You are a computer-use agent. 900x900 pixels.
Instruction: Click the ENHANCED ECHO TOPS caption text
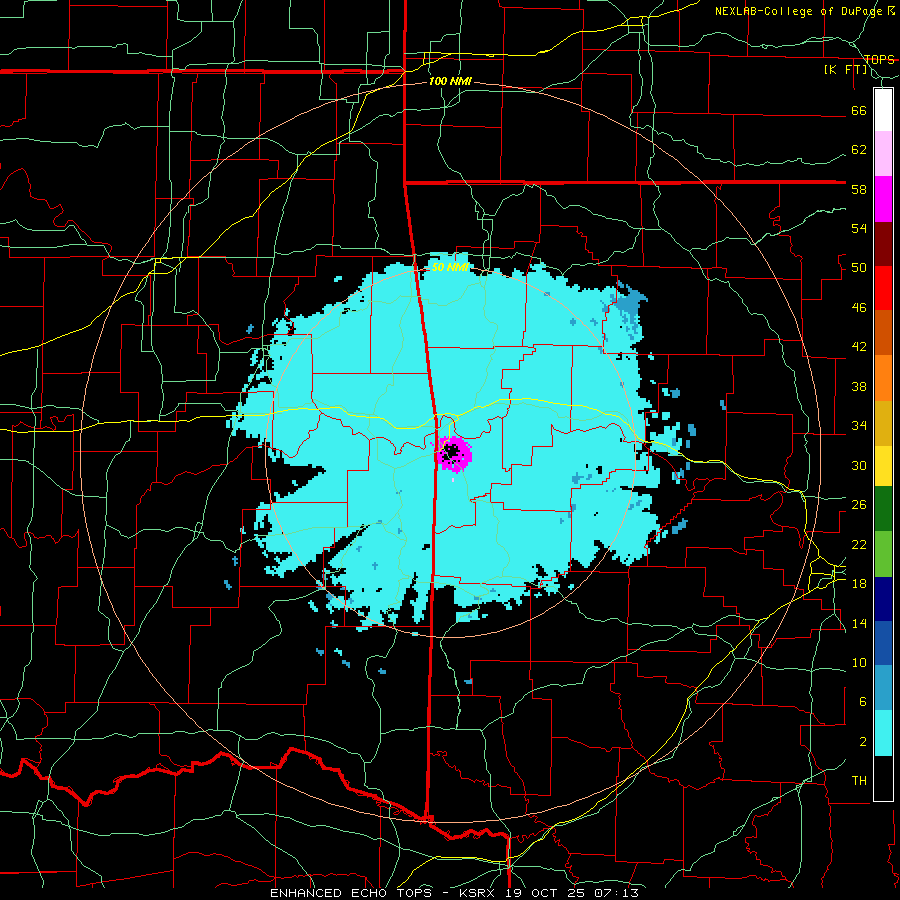[353, 893]
